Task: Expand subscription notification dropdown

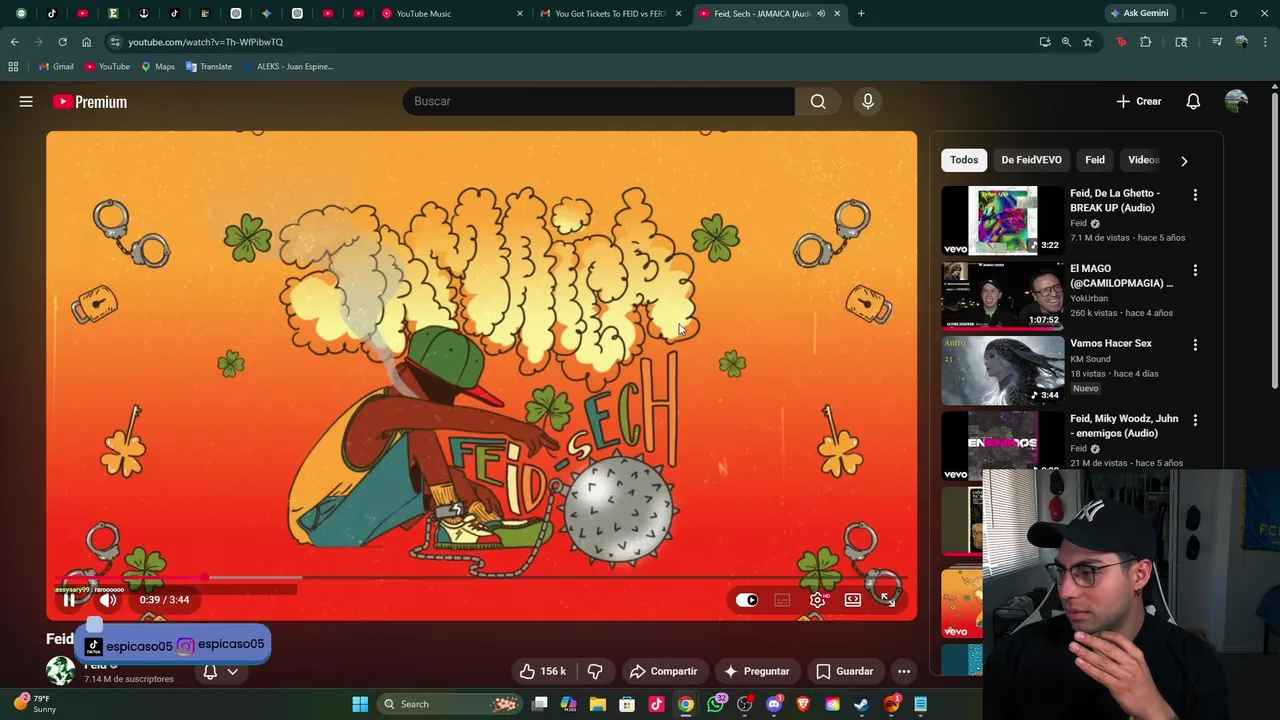Action: pos(232,671)
